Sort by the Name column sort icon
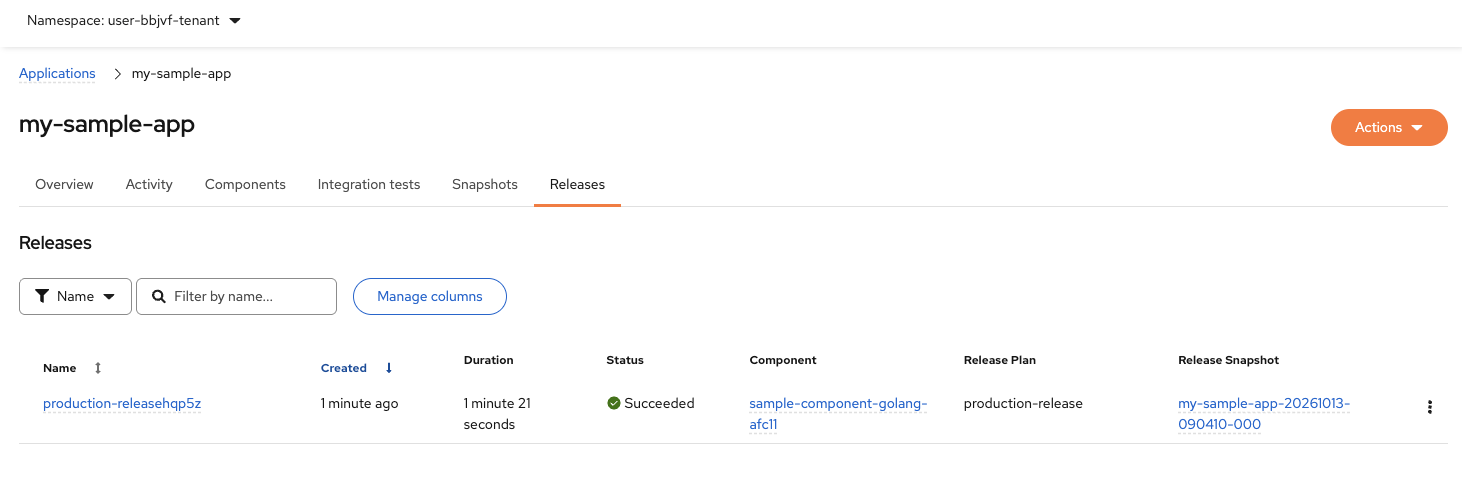The height and width of the screenshot is (483, 1462). [98, 368]
